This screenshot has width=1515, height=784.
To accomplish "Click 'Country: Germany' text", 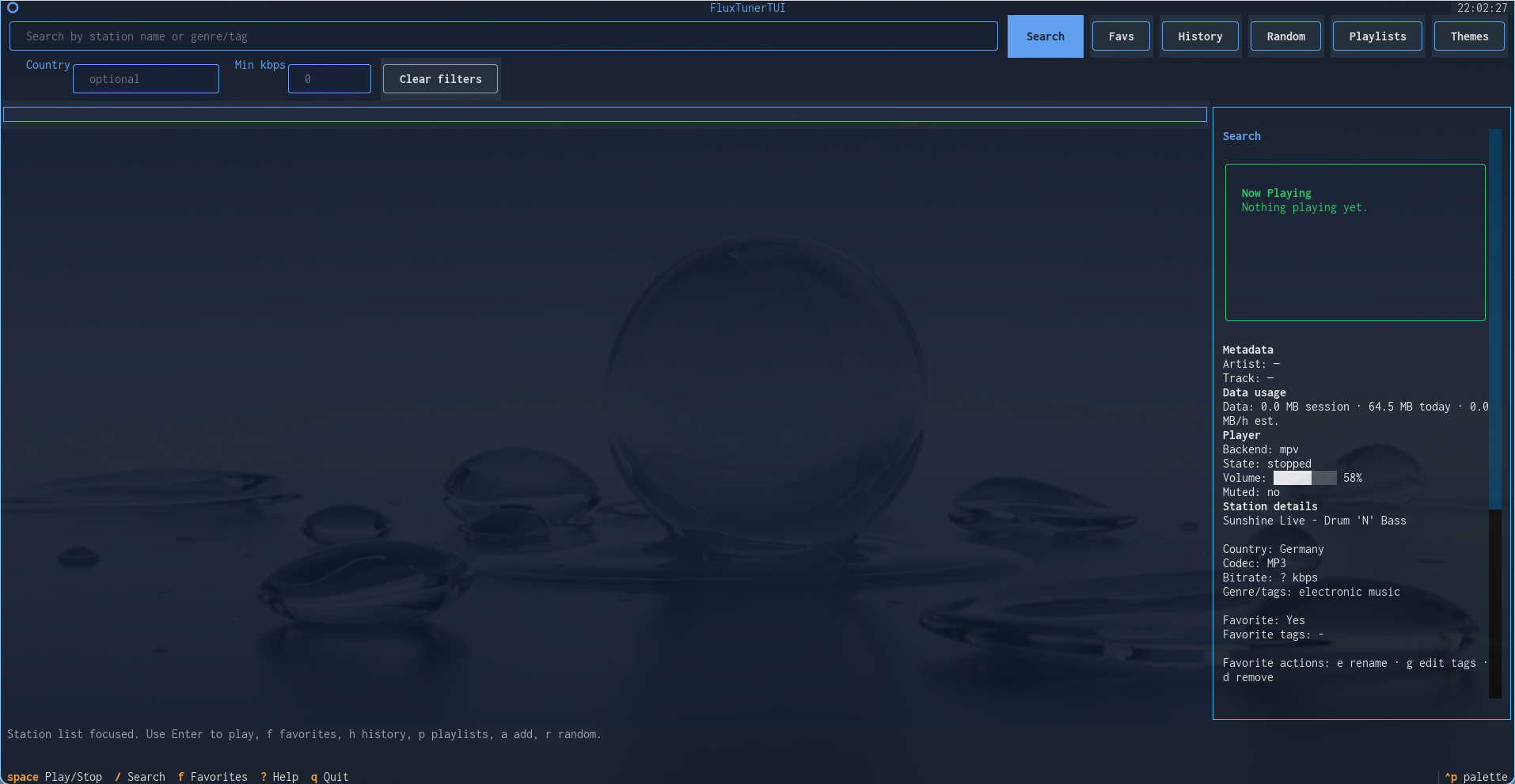I will click(1273, 549).
